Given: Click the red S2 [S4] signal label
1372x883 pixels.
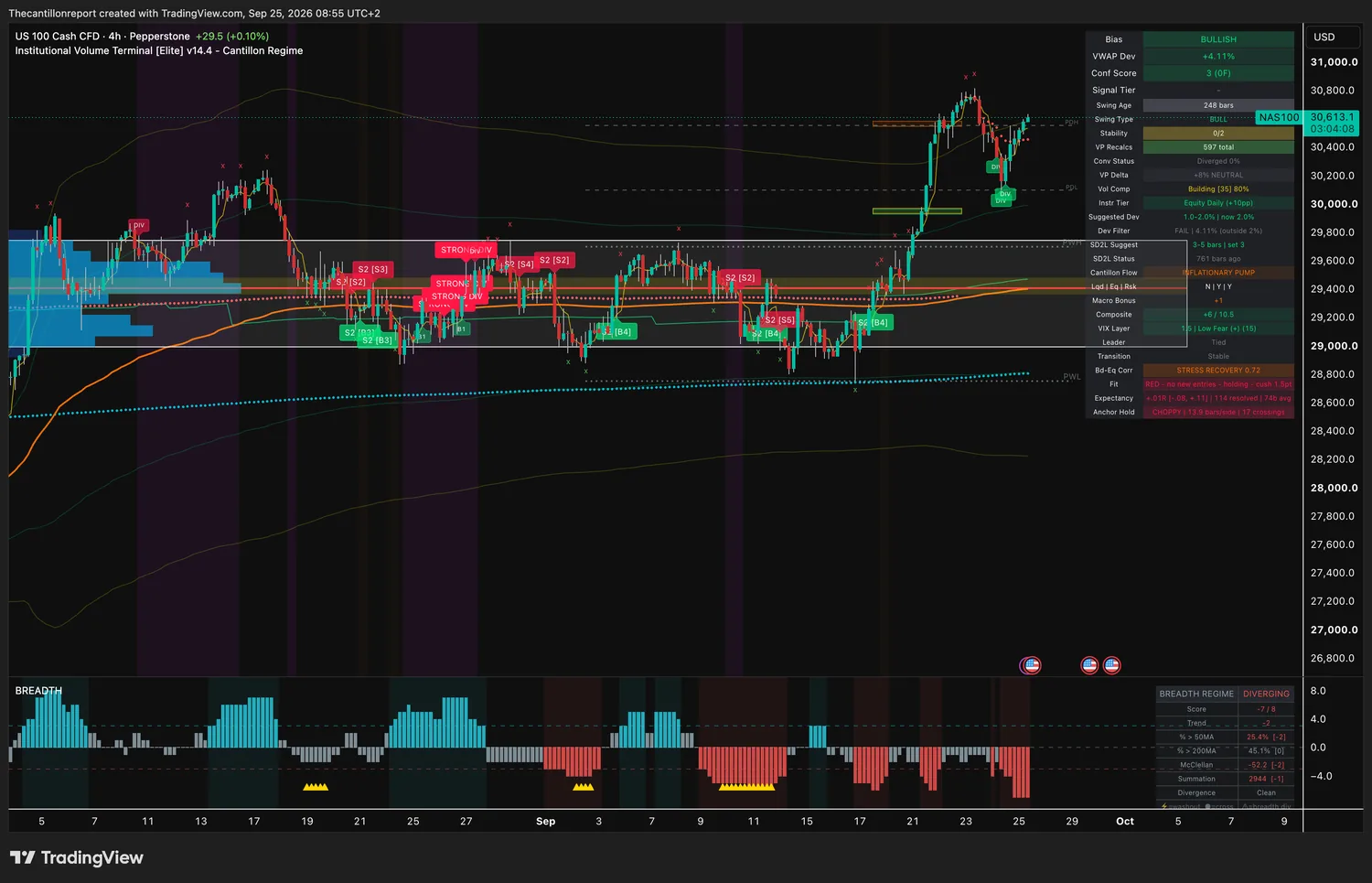Looking at the screenshot, I should tap(520, 264).
